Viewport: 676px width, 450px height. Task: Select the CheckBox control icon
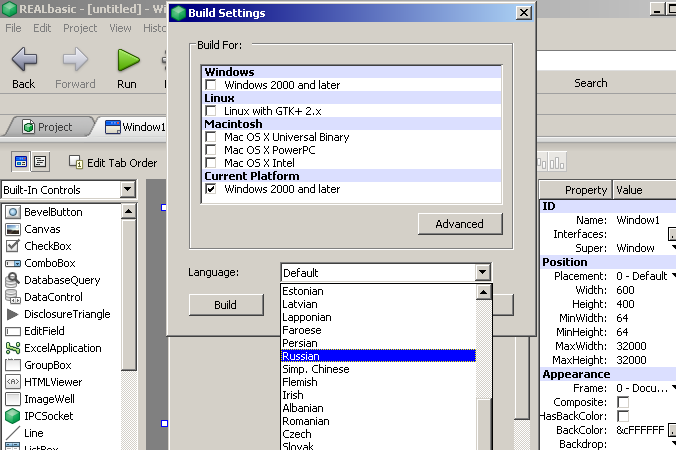pos(13,246)
